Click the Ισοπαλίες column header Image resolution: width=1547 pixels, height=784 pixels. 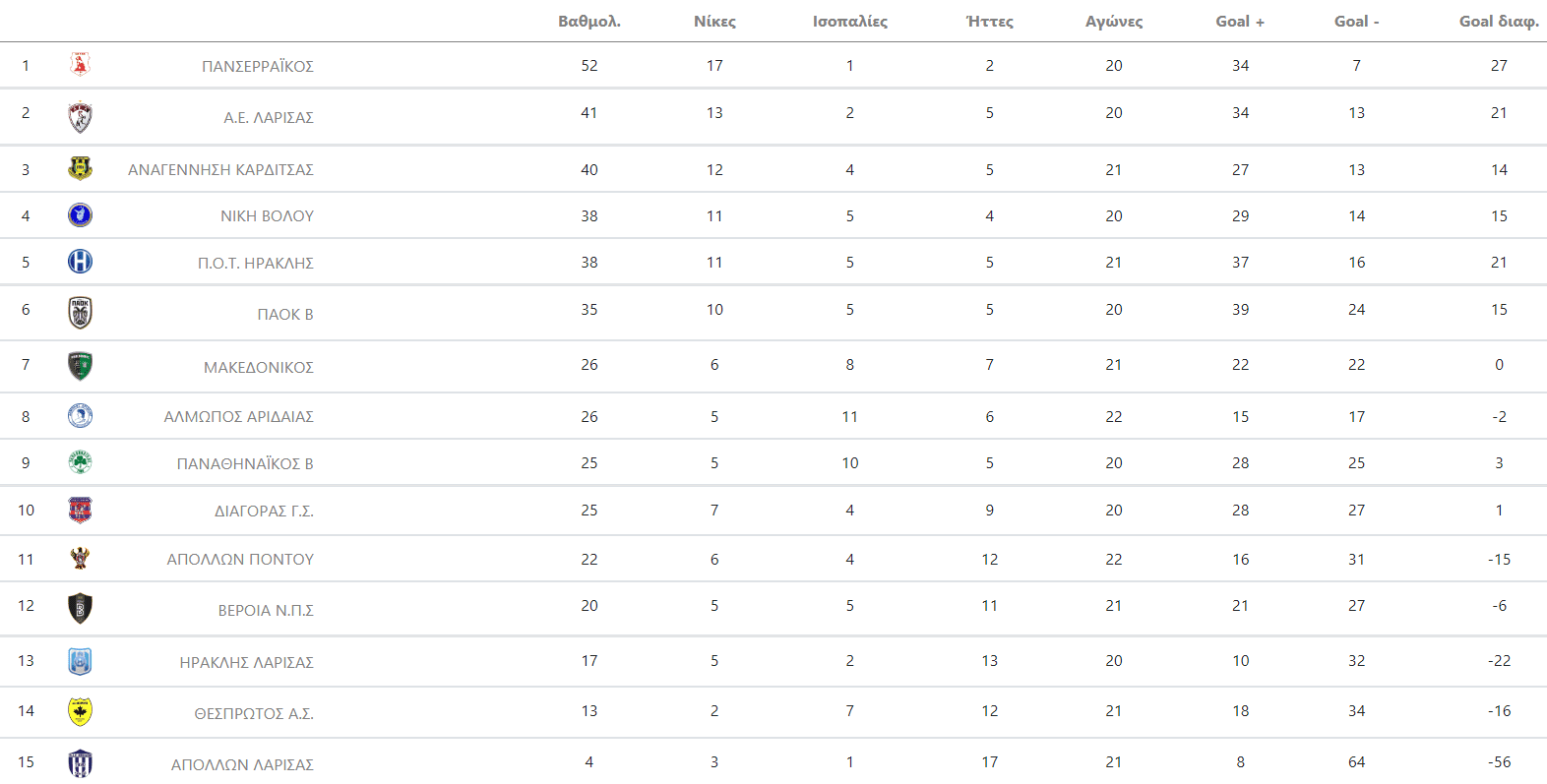click(x=849, y=21)
